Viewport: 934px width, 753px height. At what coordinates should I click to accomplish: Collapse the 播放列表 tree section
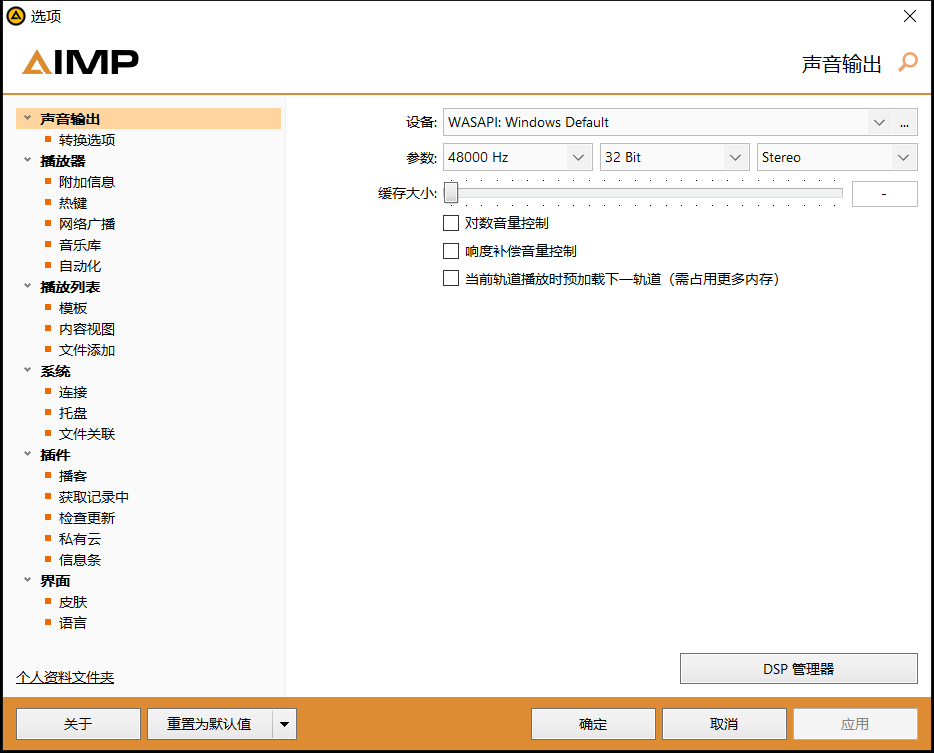(27, 286)
